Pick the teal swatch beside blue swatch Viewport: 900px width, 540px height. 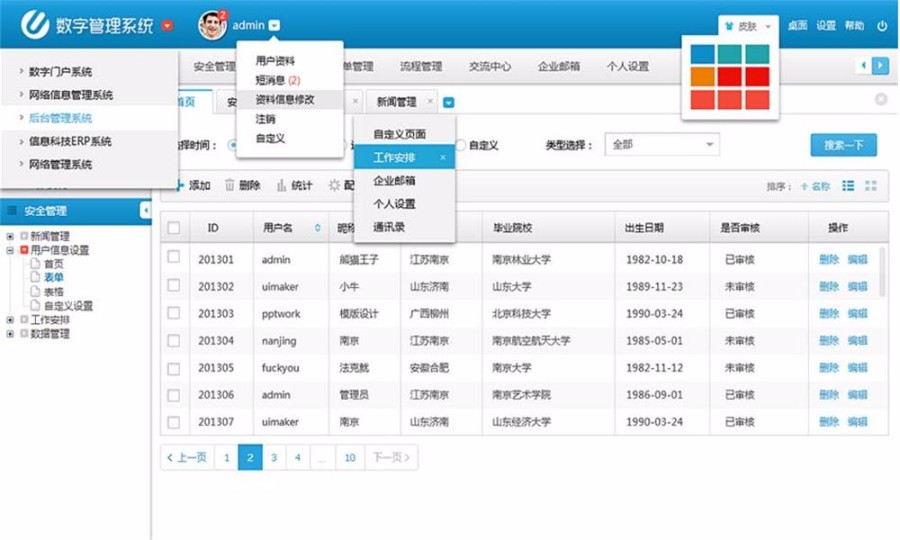point(730,54)
